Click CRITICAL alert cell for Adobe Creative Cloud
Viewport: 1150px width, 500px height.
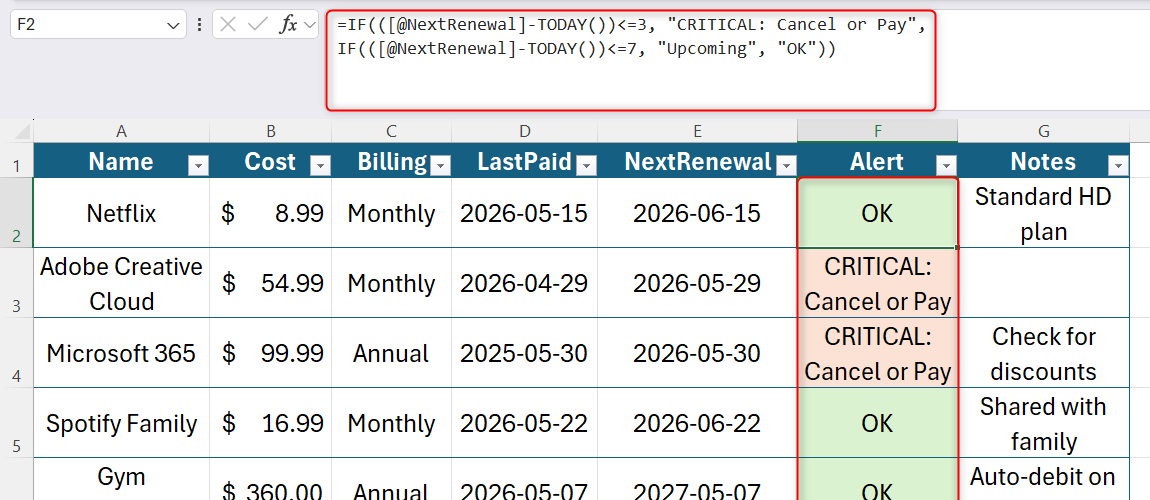(878, 283)
